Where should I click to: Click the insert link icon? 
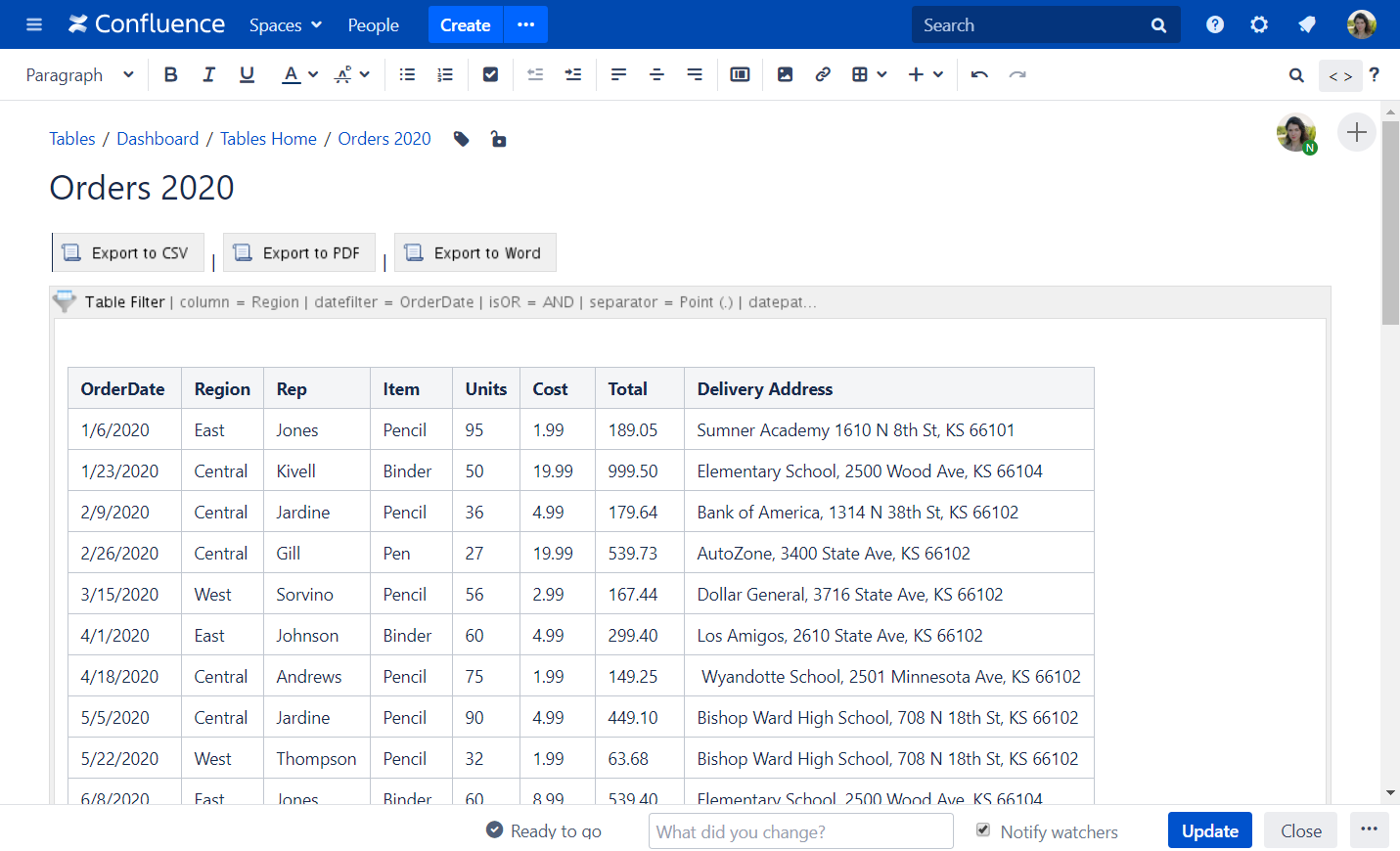tap(823, 74)
